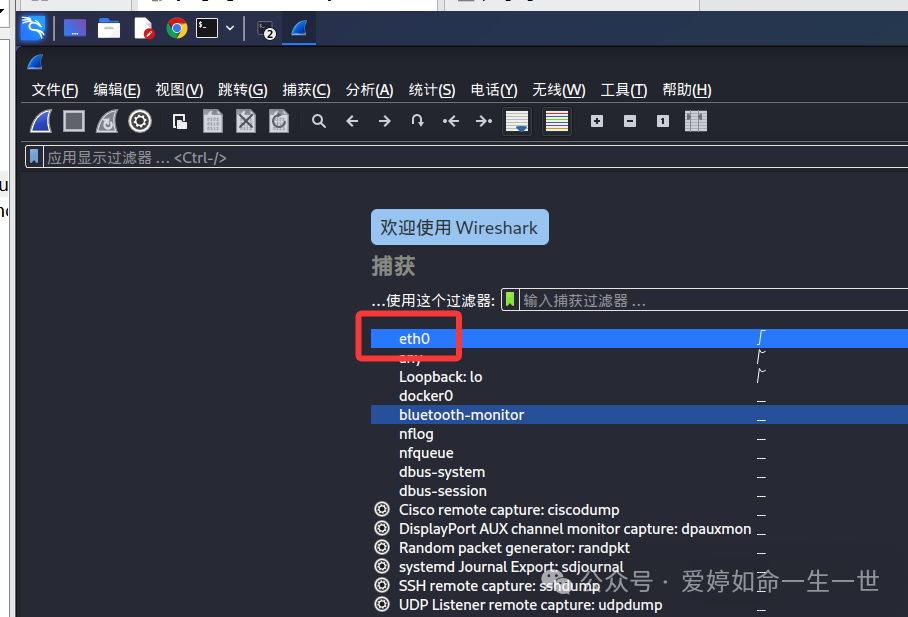Viewport: 908px width, 617px height.
Task: Select docker0 interface
Action: pos(639,396)
